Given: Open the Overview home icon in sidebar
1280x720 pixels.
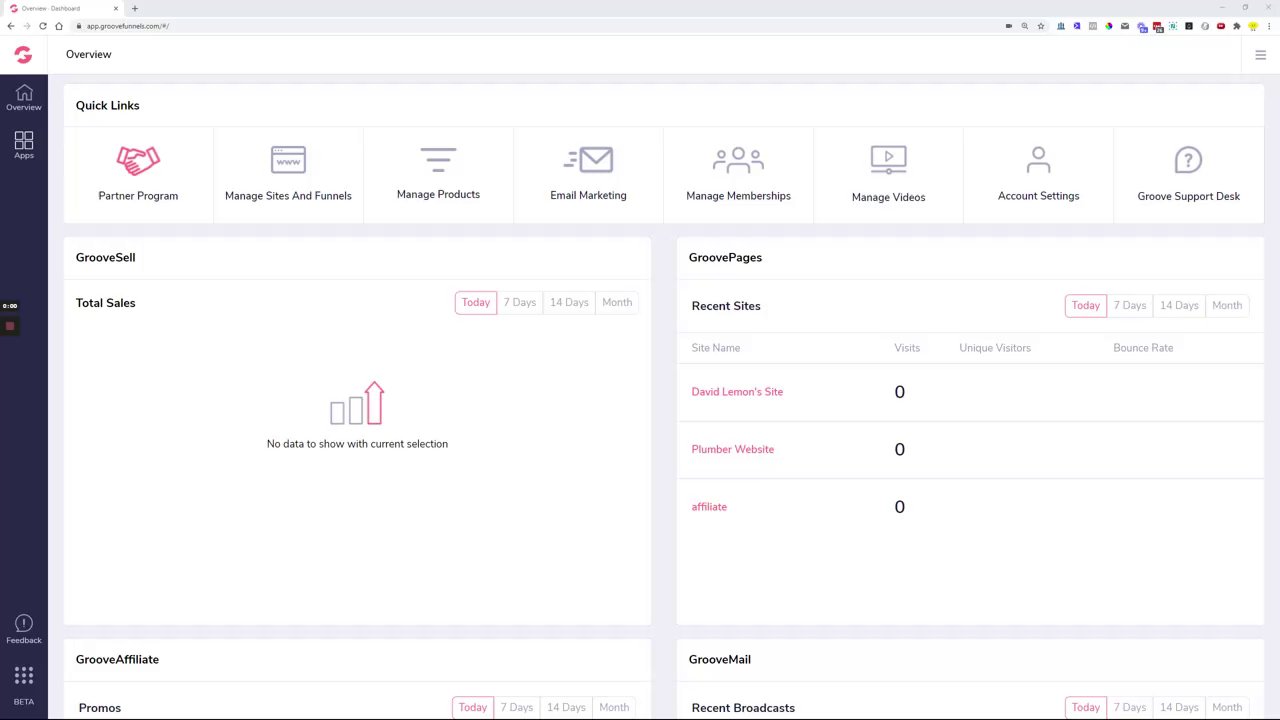Looking at the screenshot, I should [24, 93].
